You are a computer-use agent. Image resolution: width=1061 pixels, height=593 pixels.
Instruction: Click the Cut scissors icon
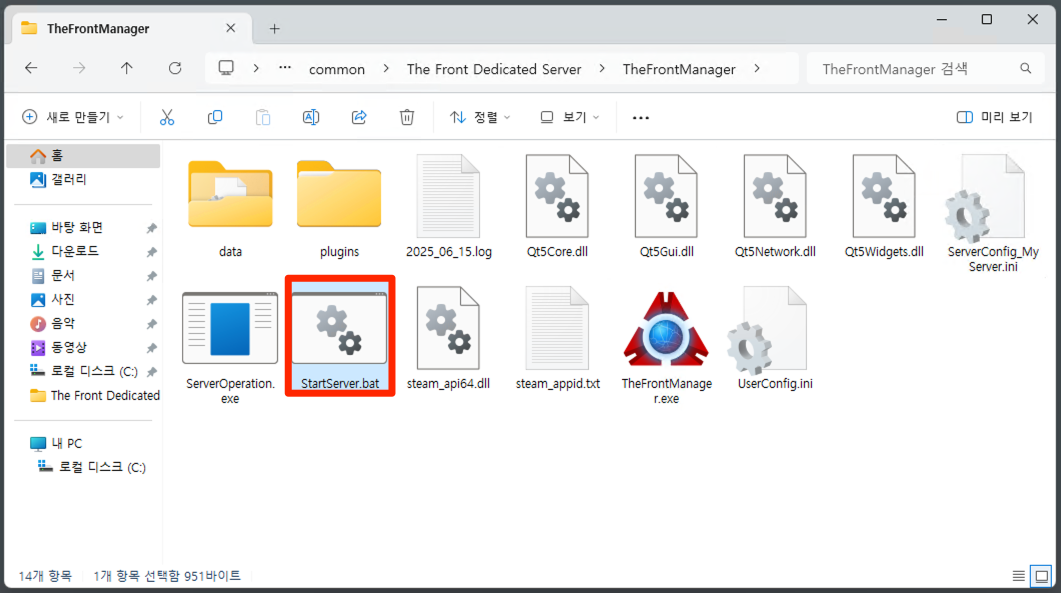[x=167, y=117]
